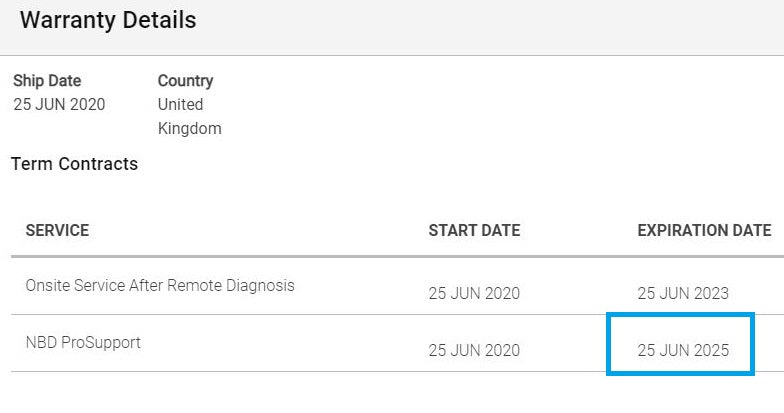The image size is (784, 413).
Task: Click the blue highlight box border
Action: [680, 315]
